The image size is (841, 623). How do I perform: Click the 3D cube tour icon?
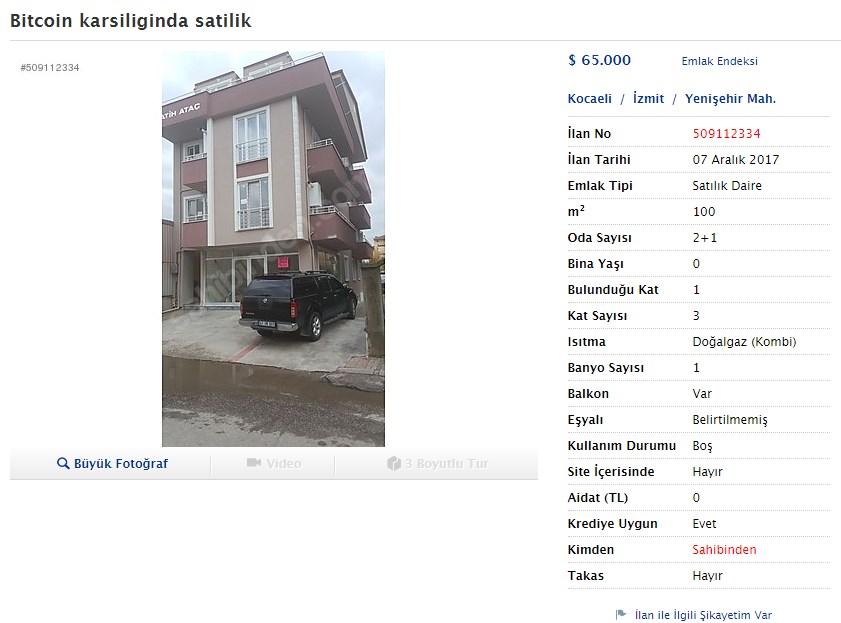pos(394,463)
